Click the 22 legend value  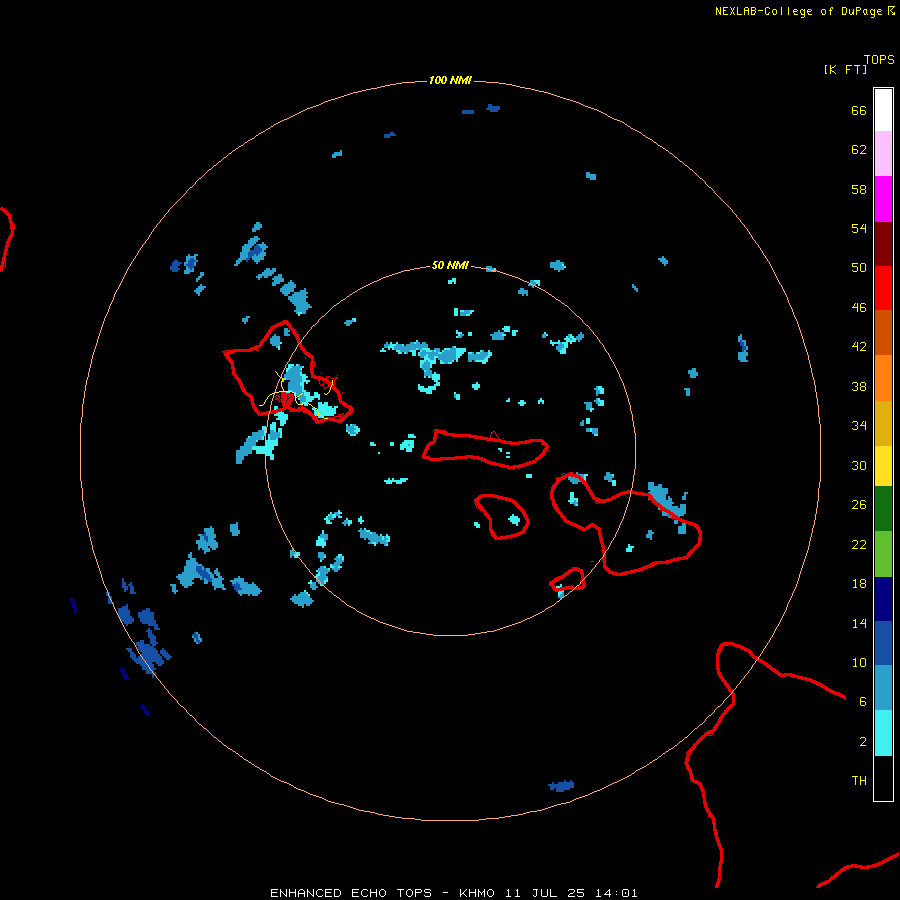[859, 544]
